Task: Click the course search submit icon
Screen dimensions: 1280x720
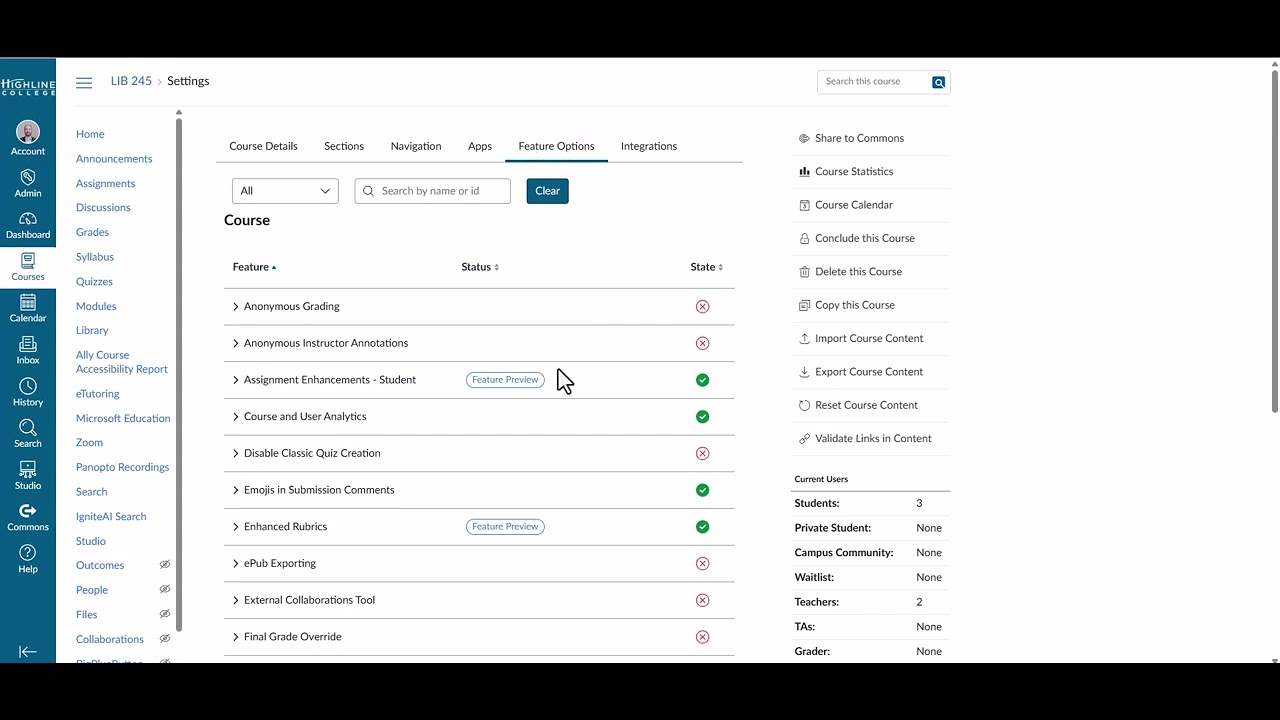Action: coord(938,82)
